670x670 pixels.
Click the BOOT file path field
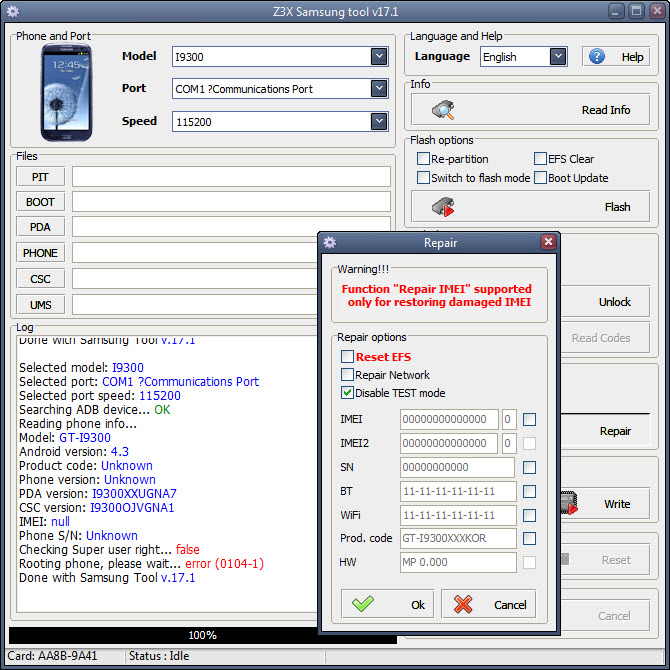[231, 202]
